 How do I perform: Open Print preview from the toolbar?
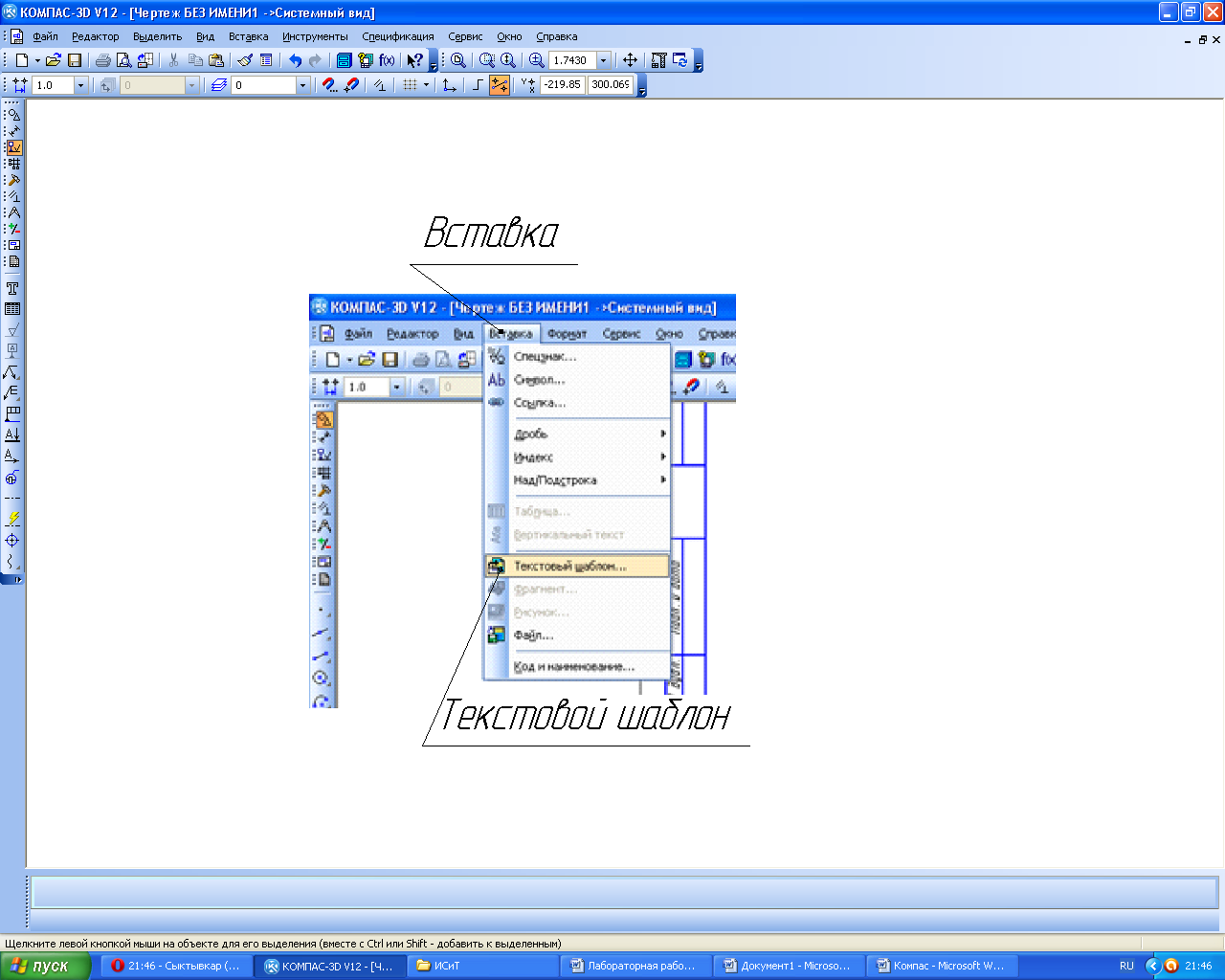point(123,60)
